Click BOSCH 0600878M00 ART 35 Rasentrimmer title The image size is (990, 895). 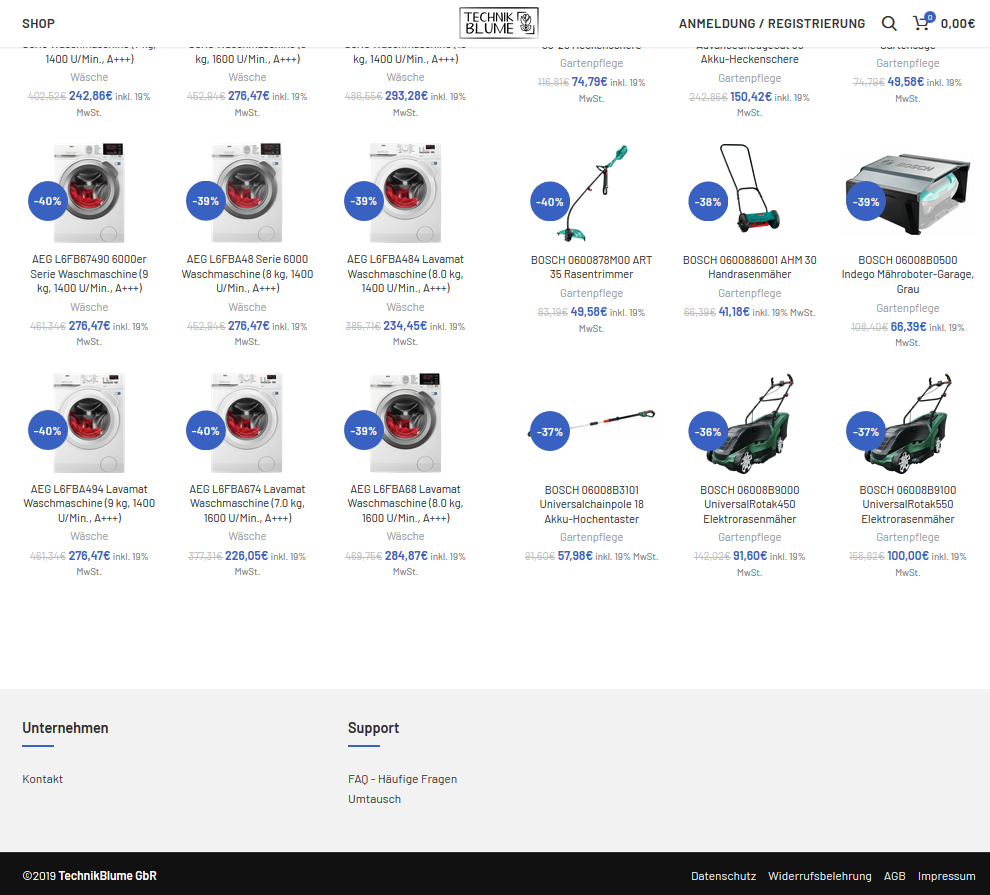(x=592, y=267)
